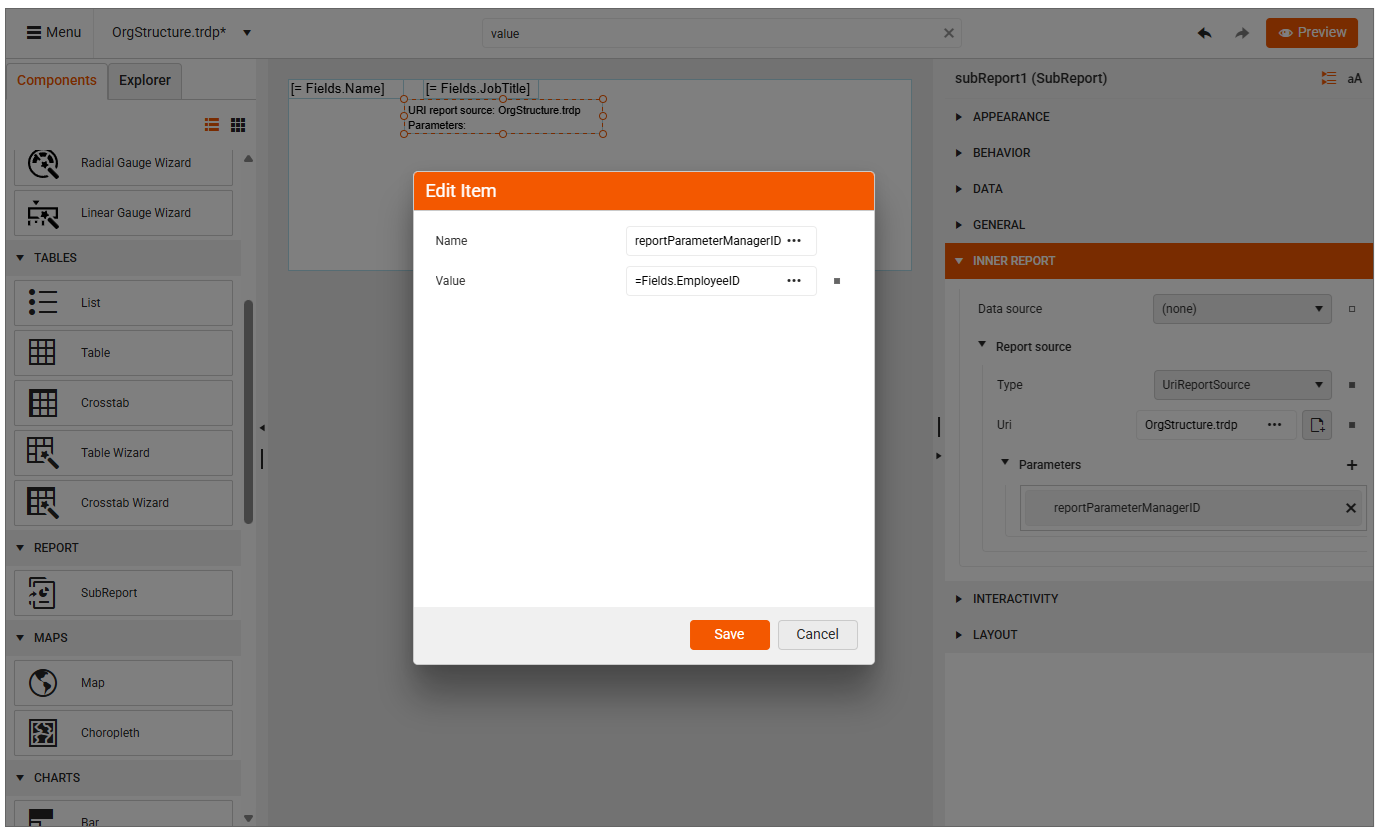
Task: Switch components panel to grid view
Action: pyautogui.click(x=237, y=124)
